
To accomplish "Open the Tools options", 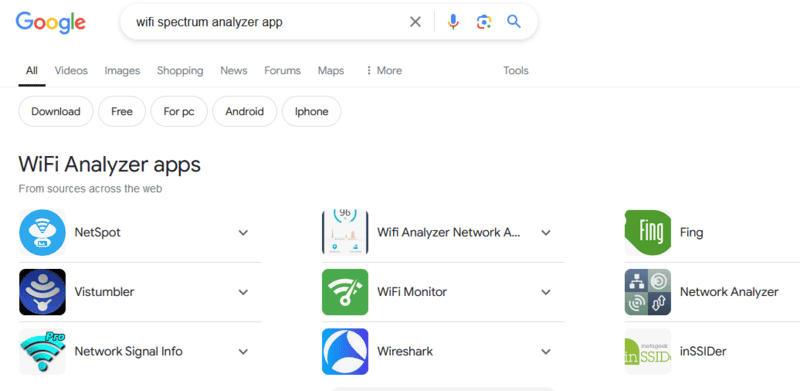I will pyautogui.click(x=516, y=70).
